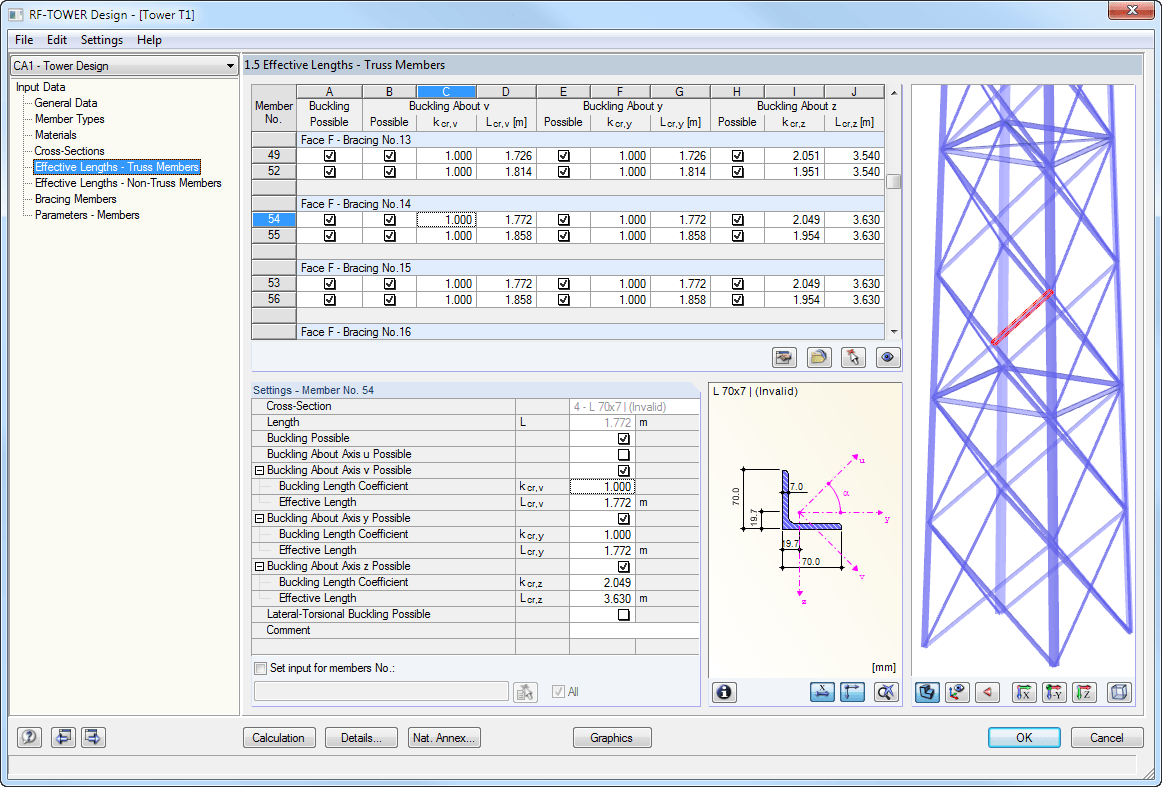Toggle the eye view-mode icon below the table
This screenshot has width=1162, height=787.
pyautogui.click(x=888, y=357)
